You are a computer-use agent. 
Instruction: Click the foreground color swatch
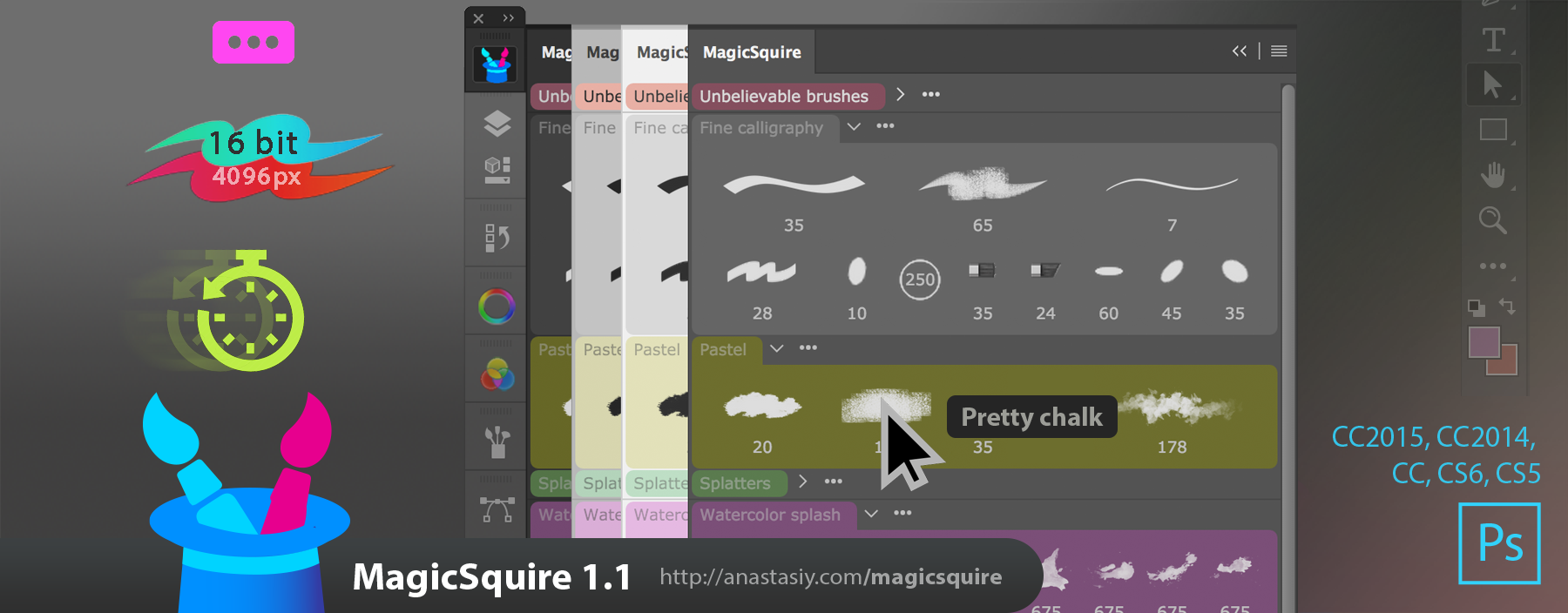tap(1483, 341)
